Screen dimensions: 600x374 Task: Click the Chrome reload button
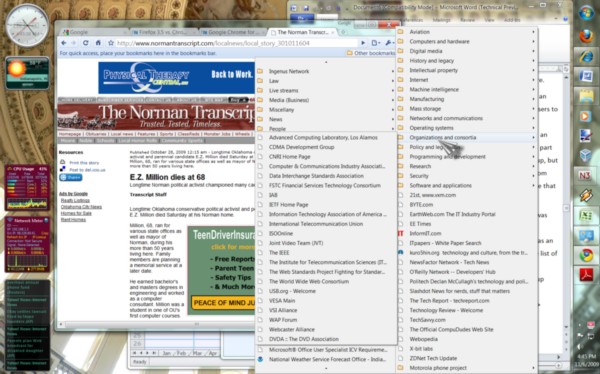85,43
